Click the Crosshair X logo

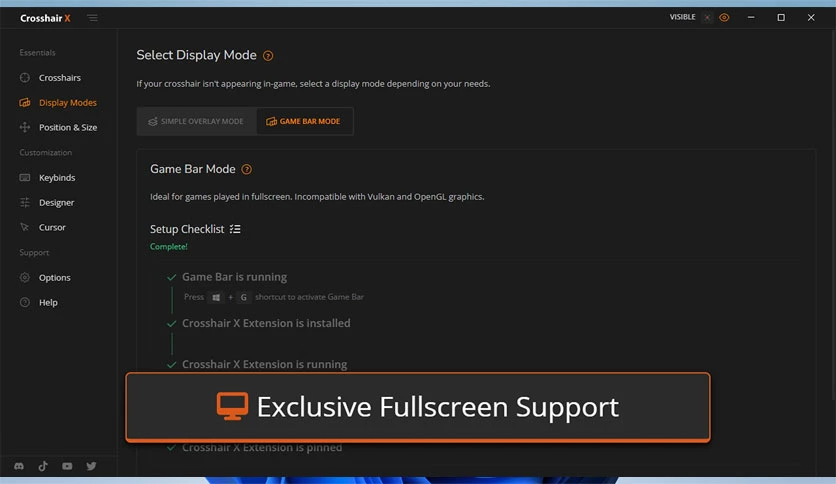(x=45, y=18)
